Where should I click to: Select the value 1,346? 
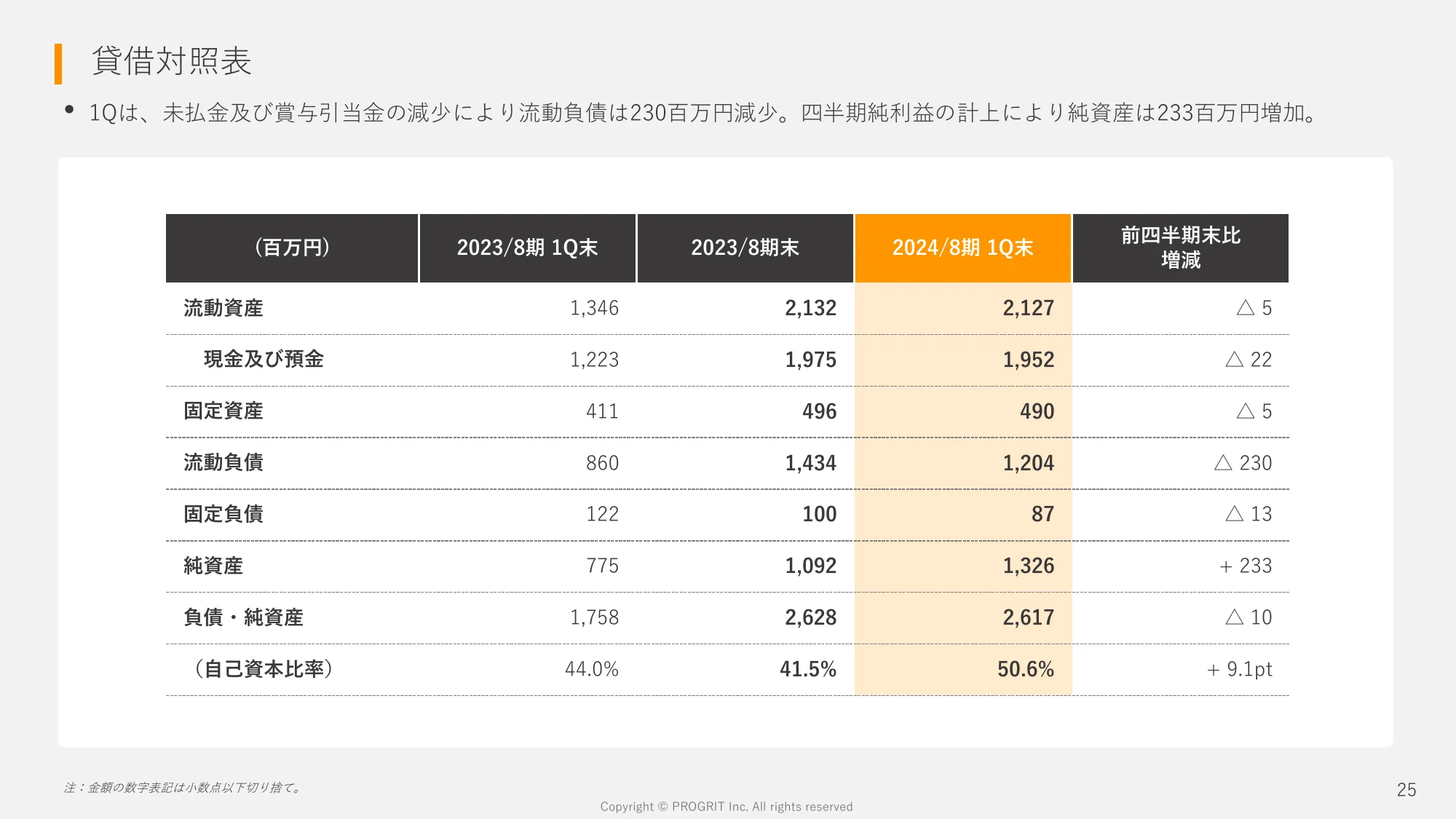[594, 308]
